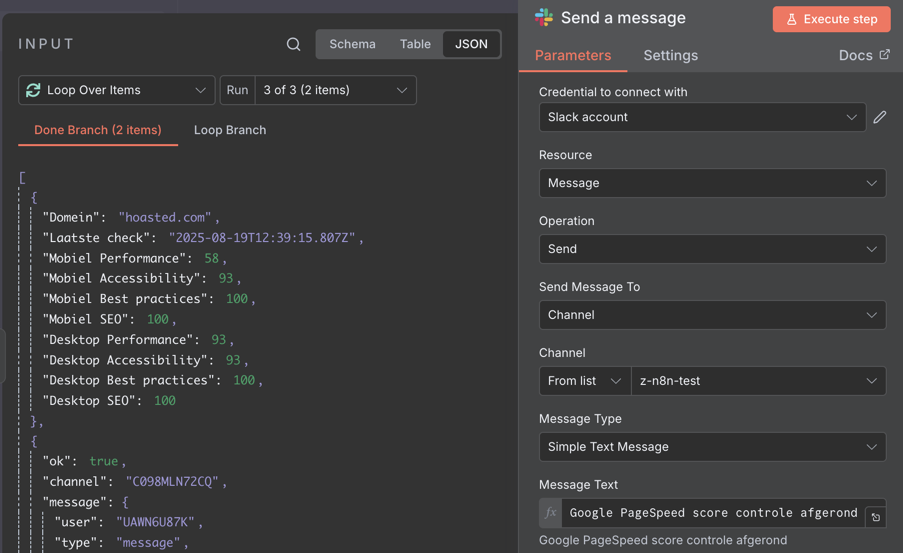Click the Message Text preview below the field

pyautogui.click(x=663, y=540)
